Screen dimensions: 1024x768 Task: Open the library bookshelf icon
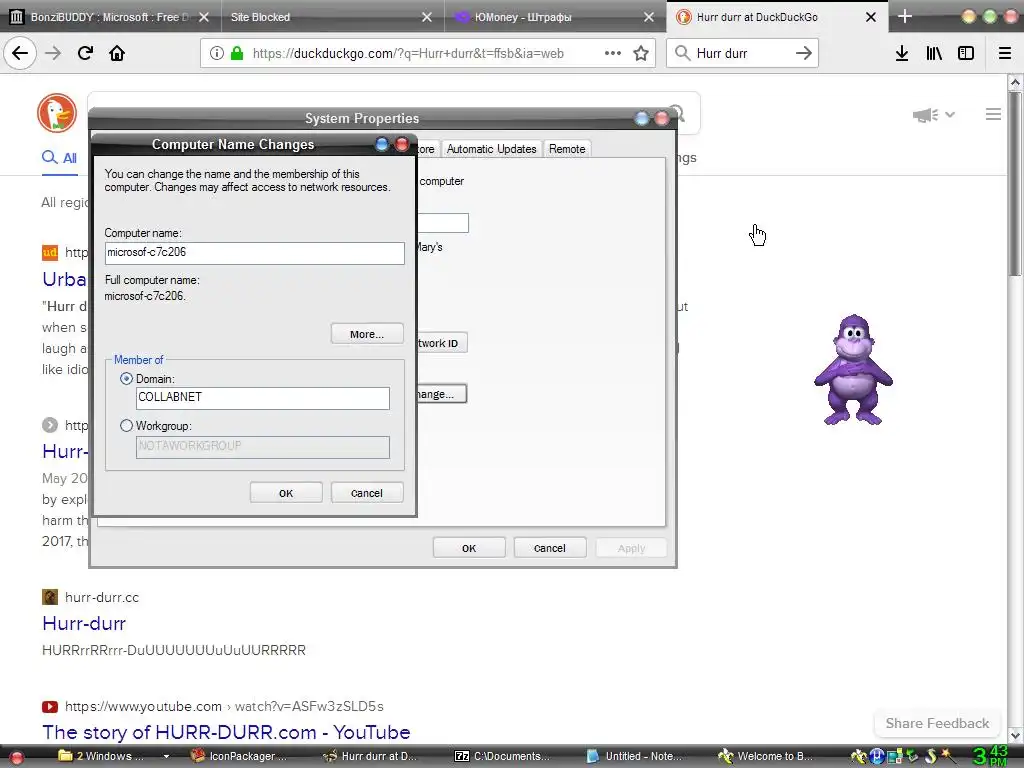pyautogui.click(x=934, y=53)
